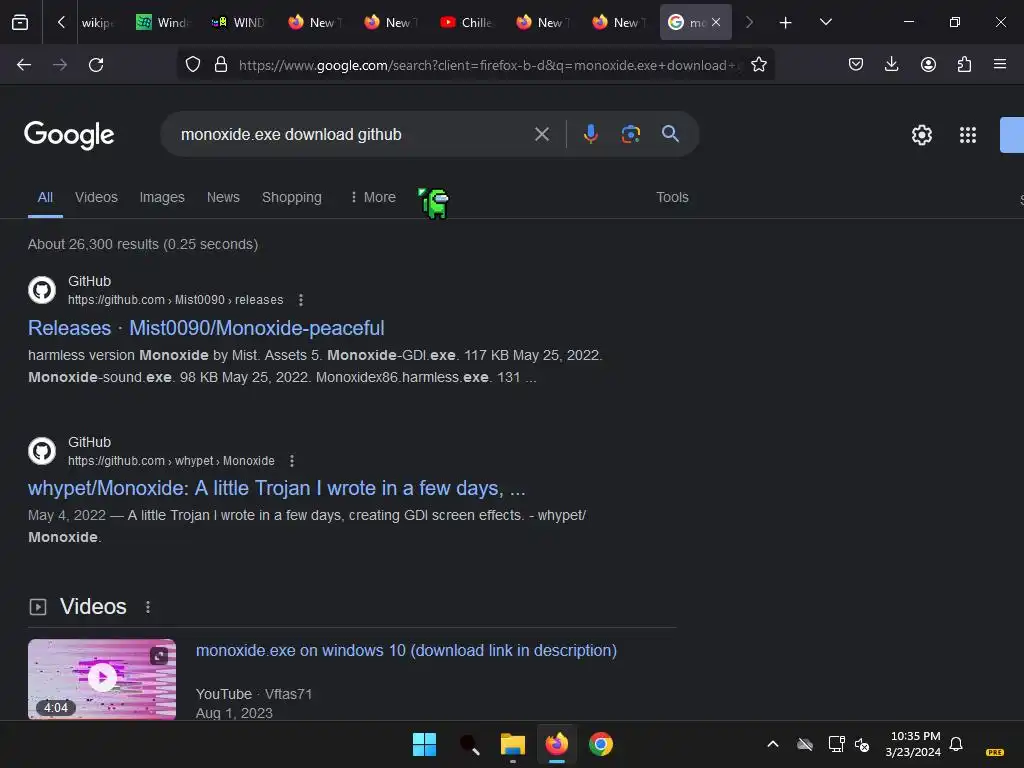Switch to the Videos results tab
Image resolution: width=1024 pixels, height=768 pixels.
point(96,197)
